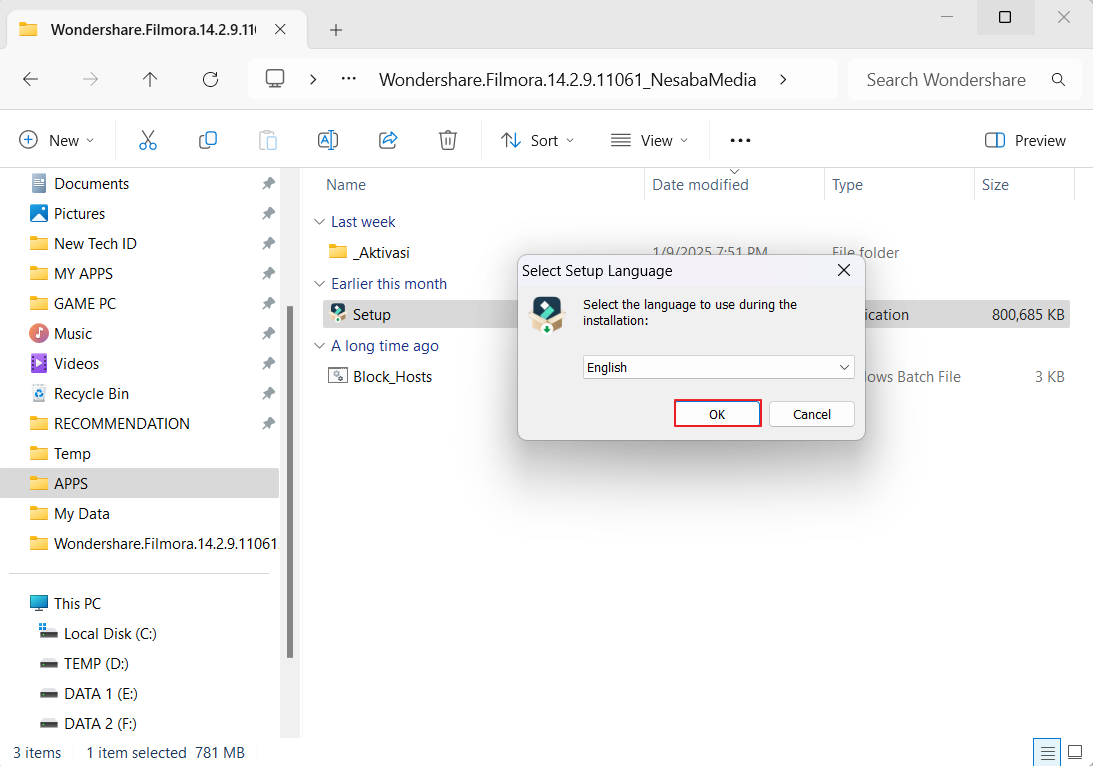Viewport: 1093px width, 766px height.
Task: Go up one folder level
Action: click(x=150, y=80)
